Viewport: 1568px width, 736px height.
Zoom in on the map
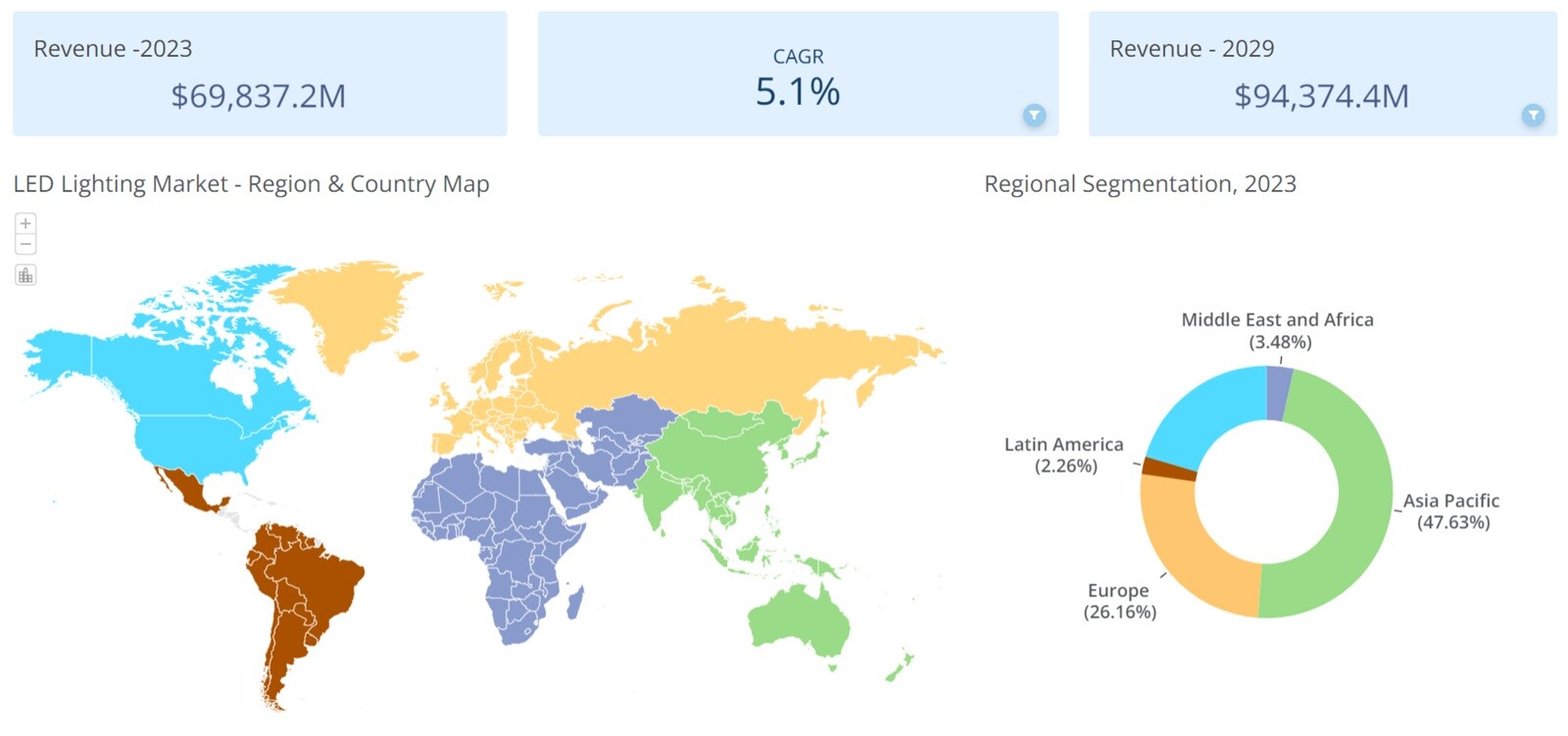pos(25,223)
